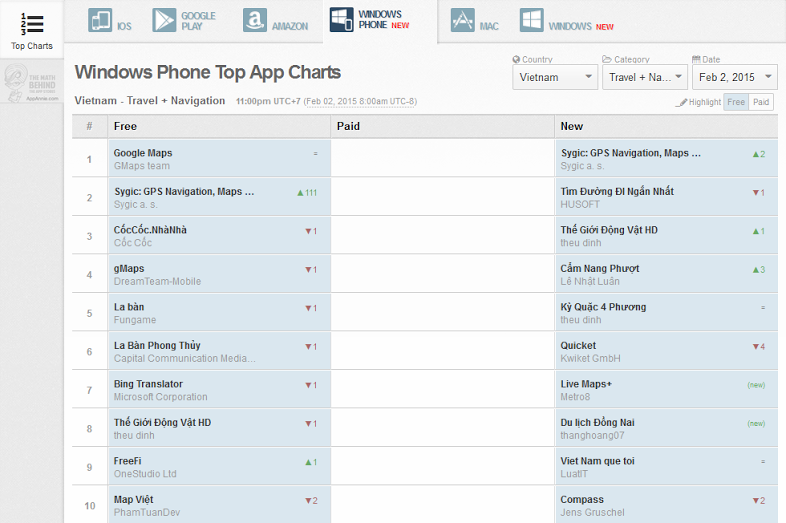Click publisher Kwiket GmbH
786x523 pixels.
click(x=591, y=358)
